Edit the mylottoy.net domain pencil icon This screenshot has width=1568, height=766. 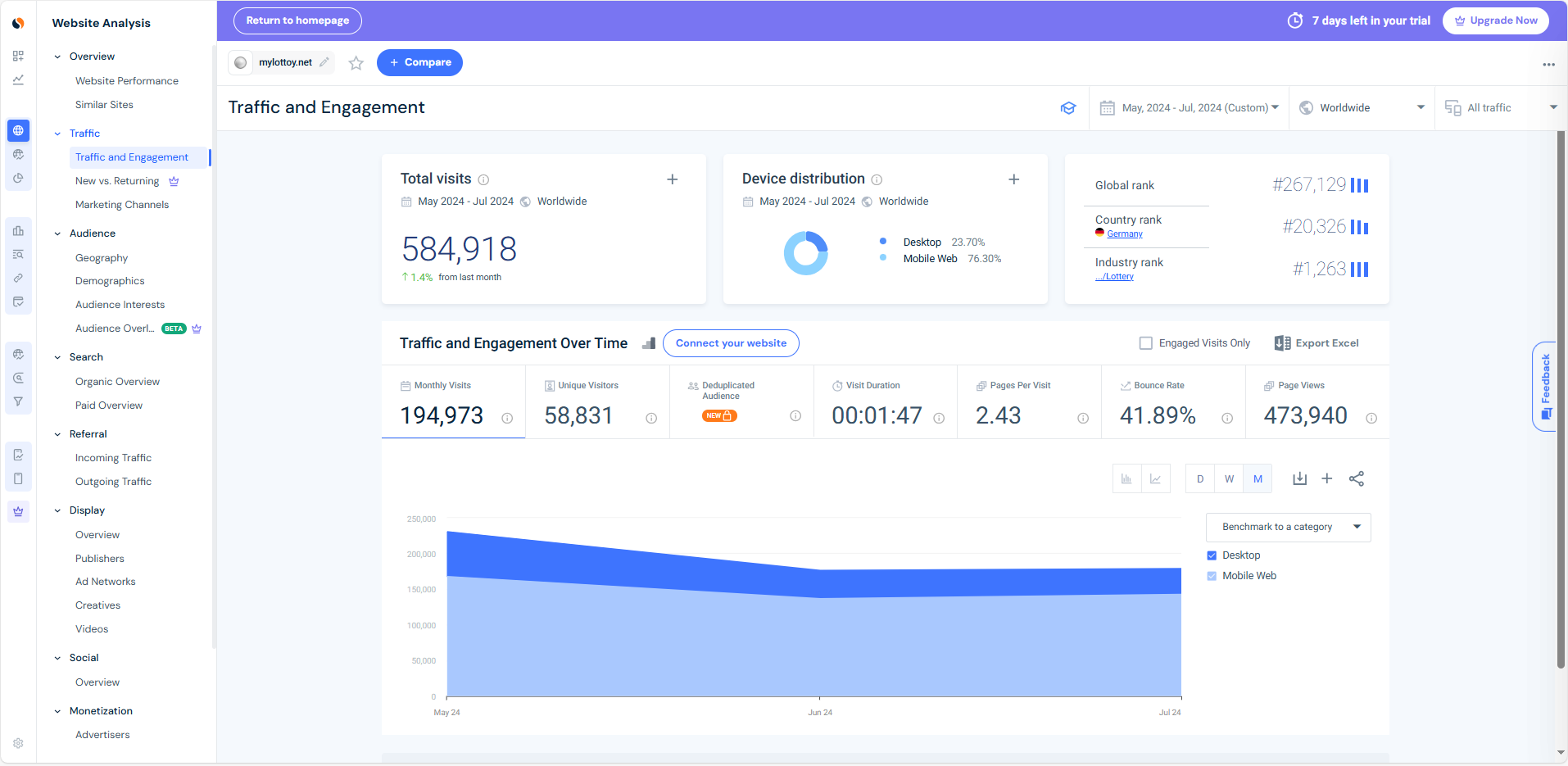point(324,62)
